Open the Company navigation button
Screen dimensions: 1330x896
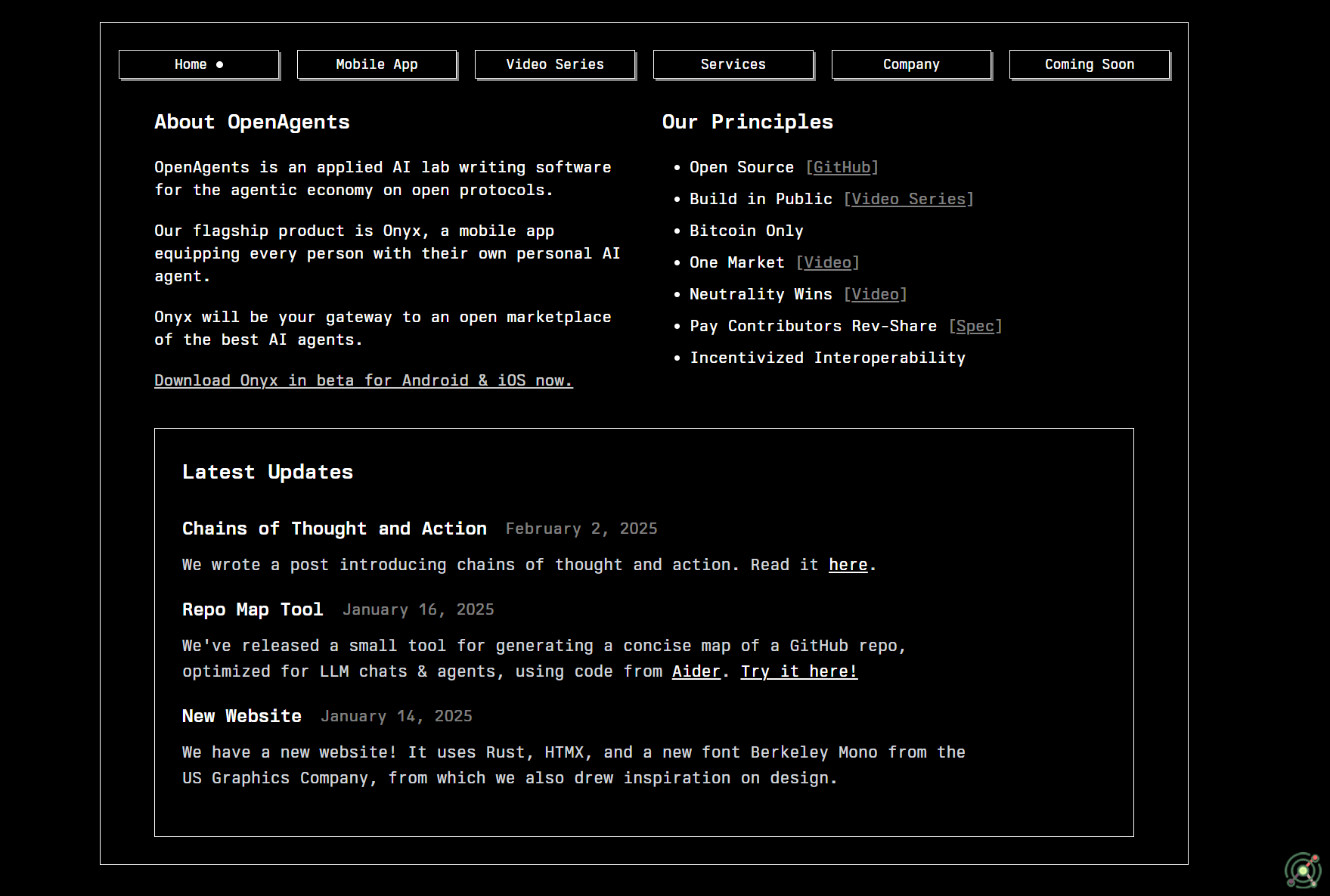coord(911,64)
